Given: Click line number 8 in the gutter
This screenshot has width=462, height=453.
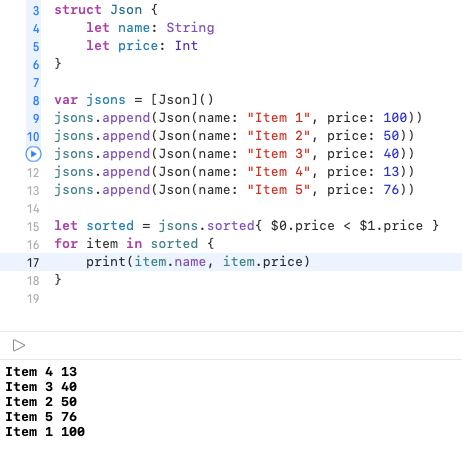Looking at the screenshot, I should (36, 101).
